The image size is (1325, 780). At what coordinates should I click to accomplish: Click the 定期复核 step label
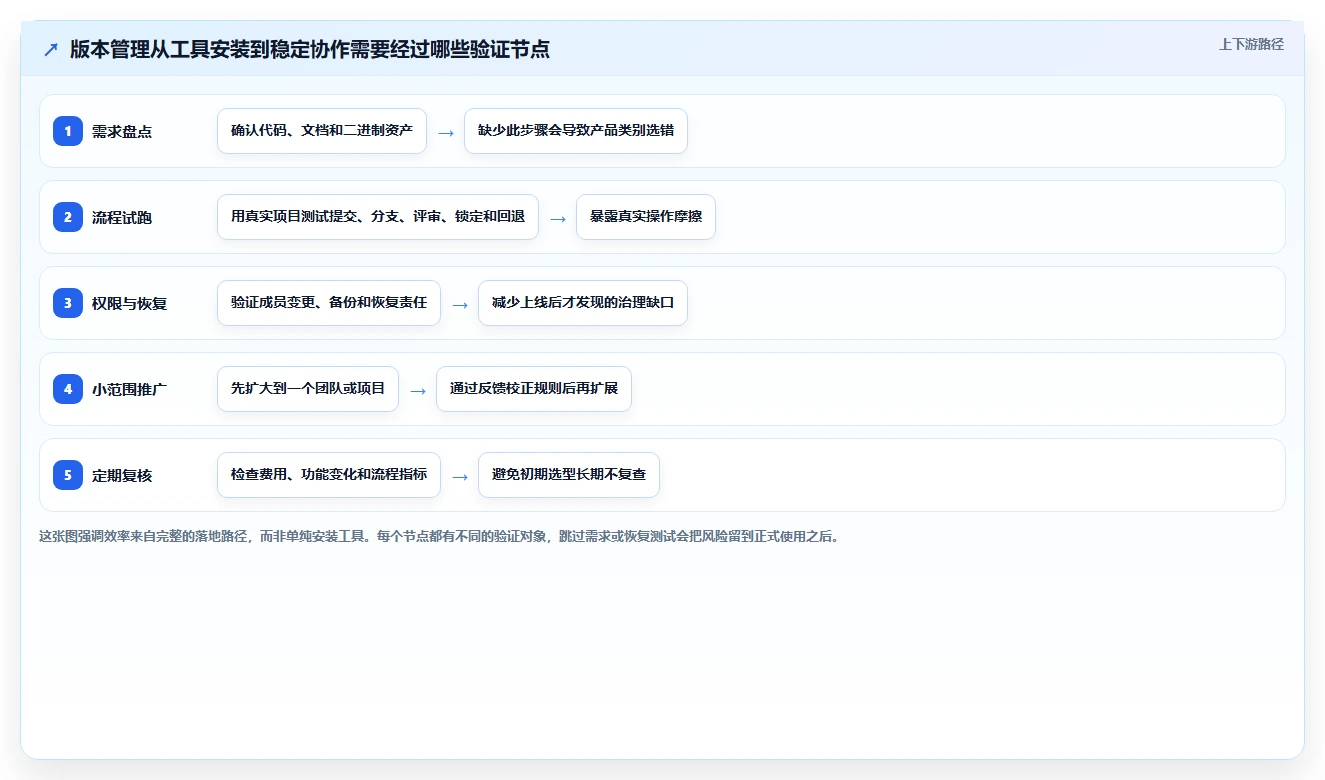click(122, 475)
